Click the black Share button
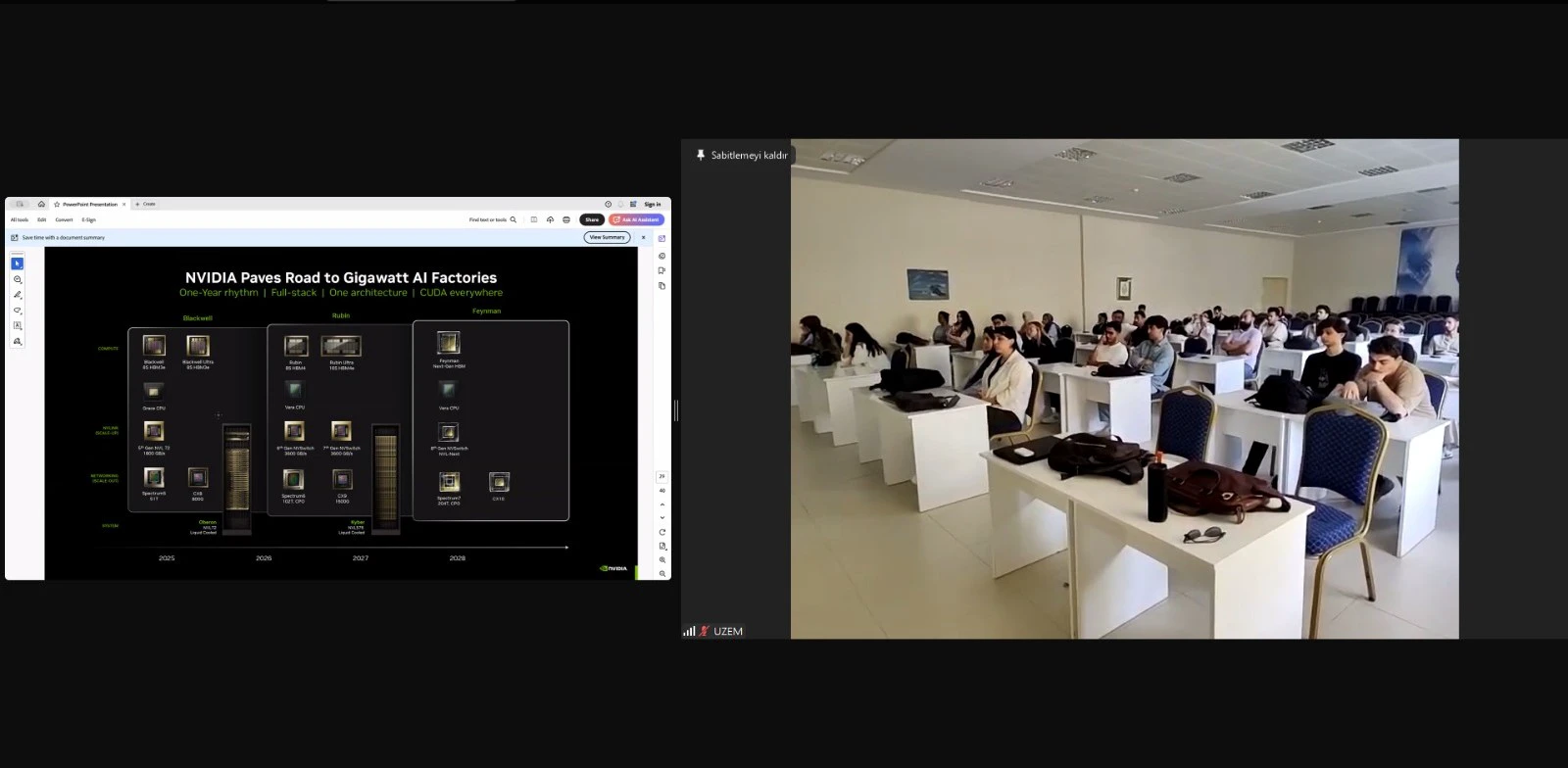The image size is (1568, 768). pyautogui.click(x=592, y=219)
